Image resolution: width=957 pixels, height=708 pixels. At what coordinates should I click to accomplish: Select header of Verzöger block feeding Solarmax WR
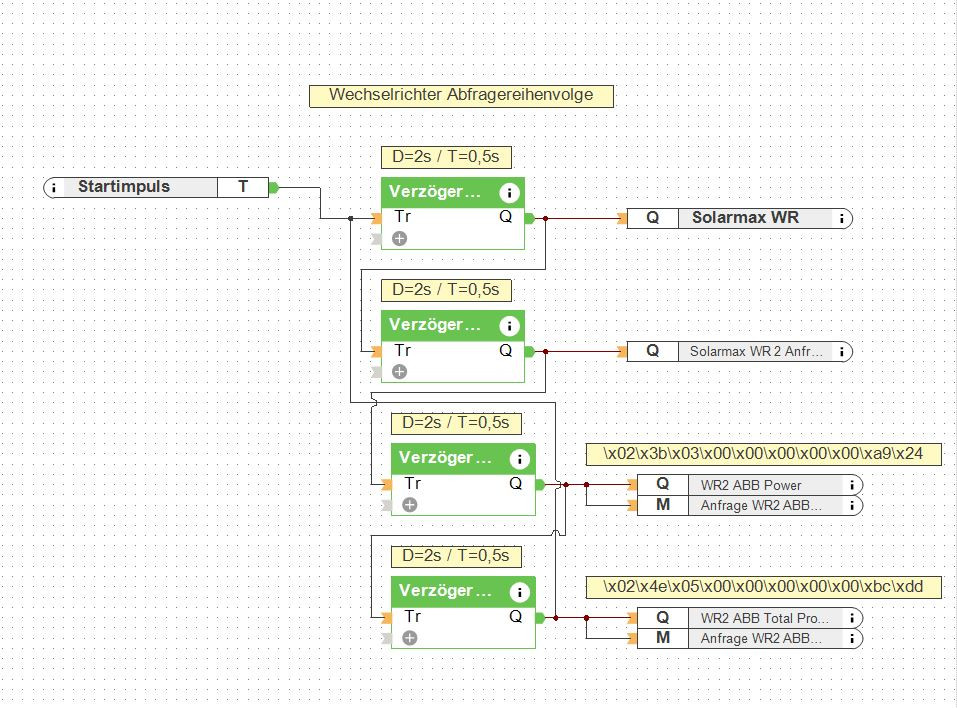pyautogui.click(x=453, y=193)
